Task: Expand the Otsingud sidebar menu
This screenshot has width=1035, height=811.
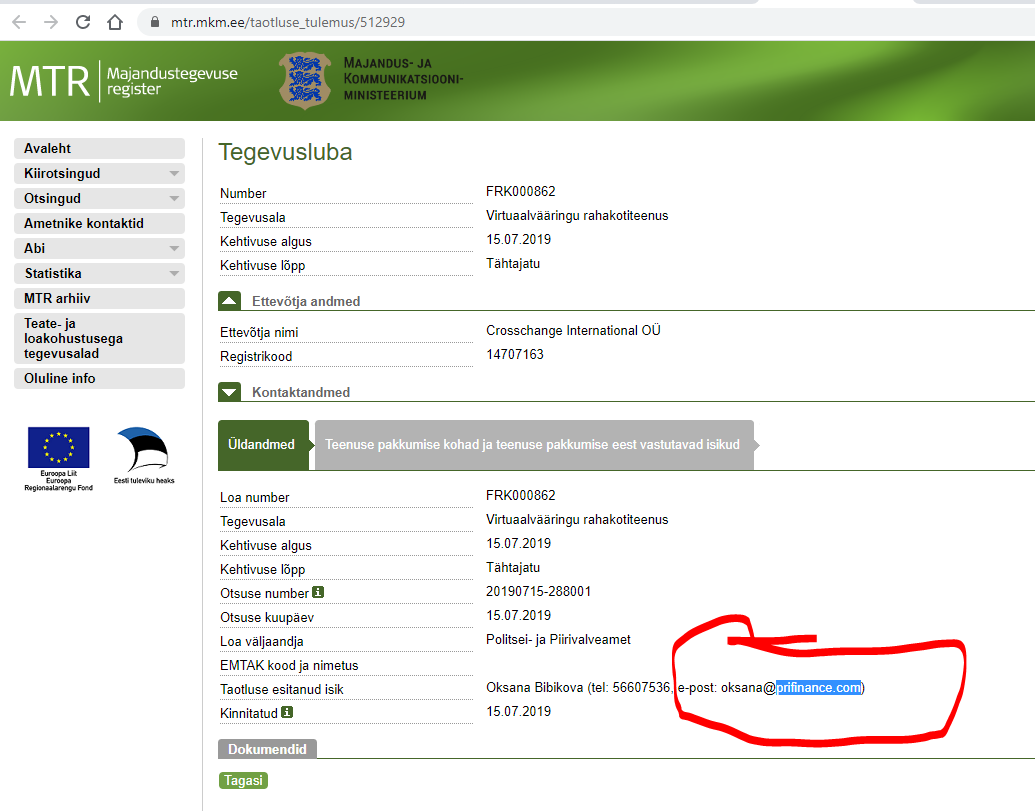Action: (174, 199)
